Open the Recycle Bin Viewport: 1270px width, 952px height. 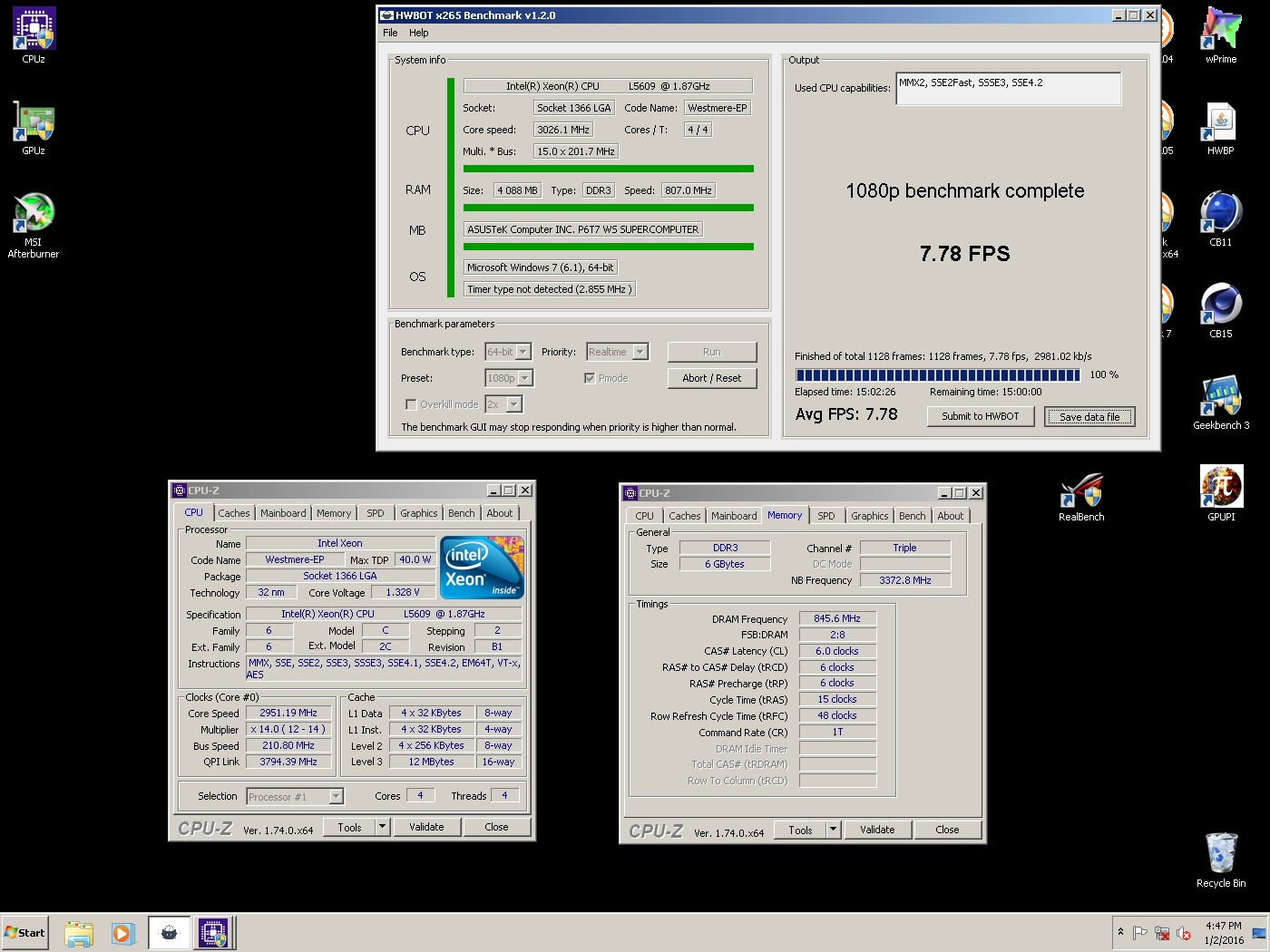point(1221,860)
